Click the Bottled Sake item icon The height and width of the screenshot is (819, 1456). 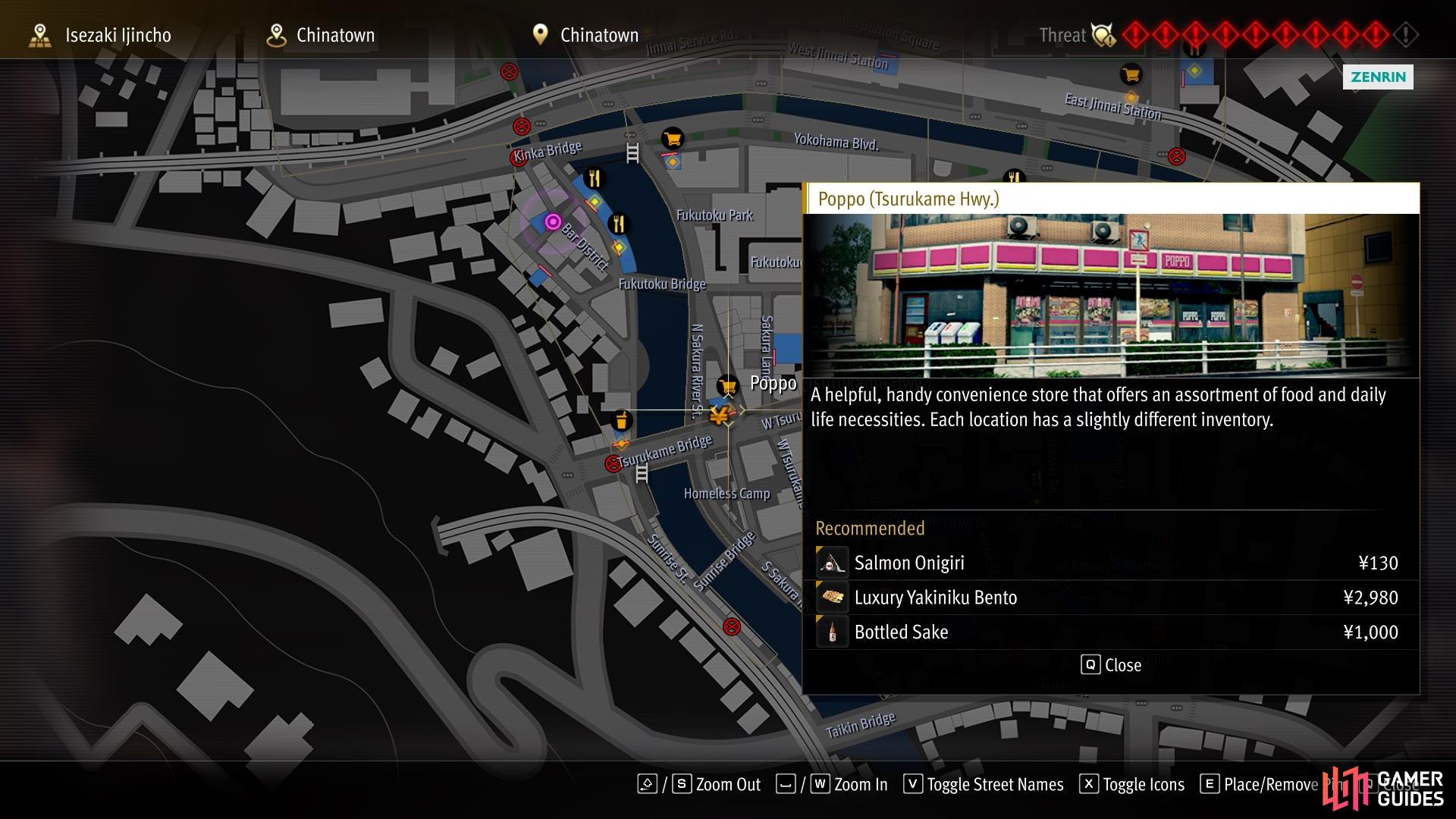[x=832, y=632]
